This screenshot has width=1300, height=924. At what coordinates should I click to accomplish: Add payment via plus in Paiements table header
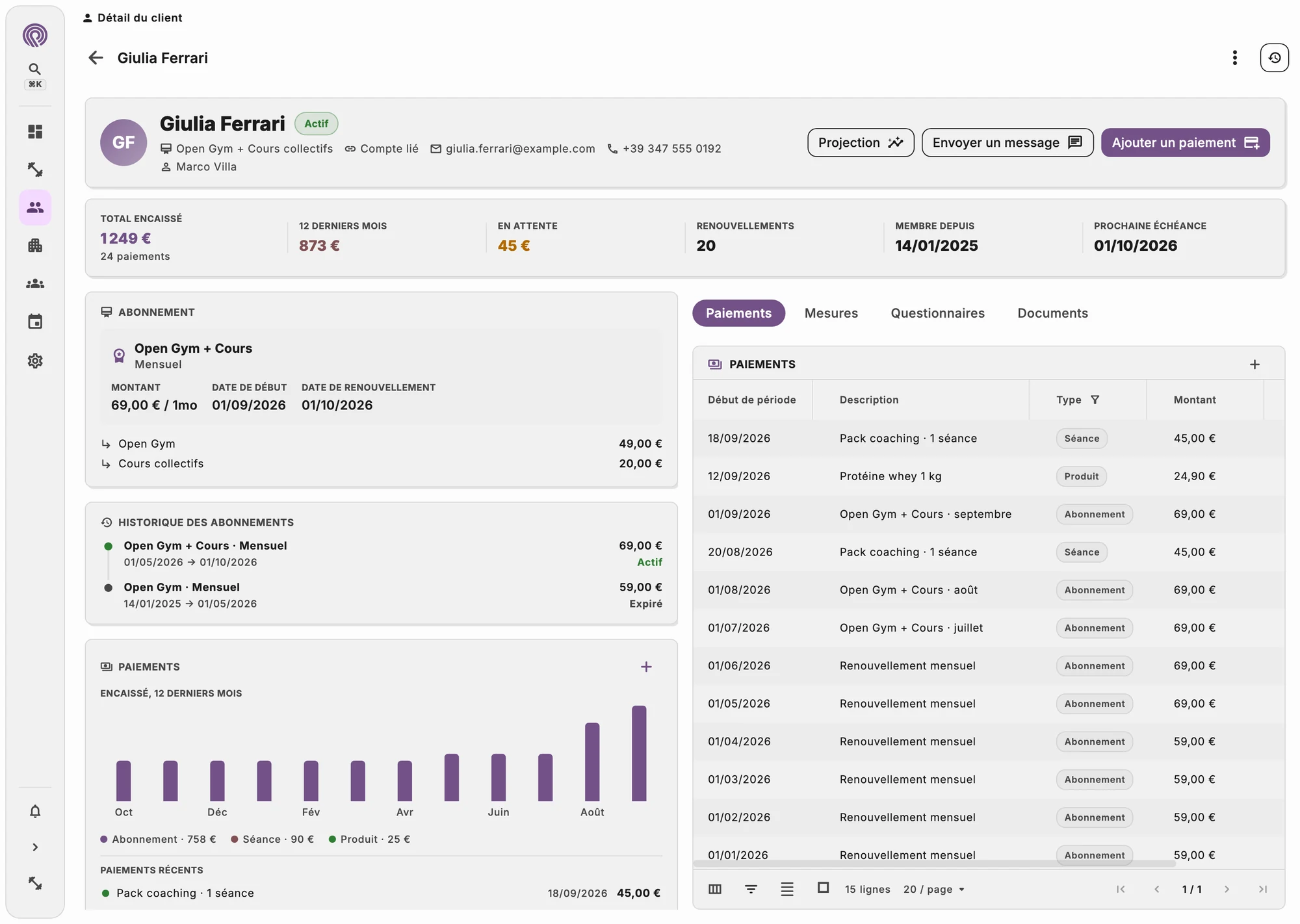(x=1254, y=365)
